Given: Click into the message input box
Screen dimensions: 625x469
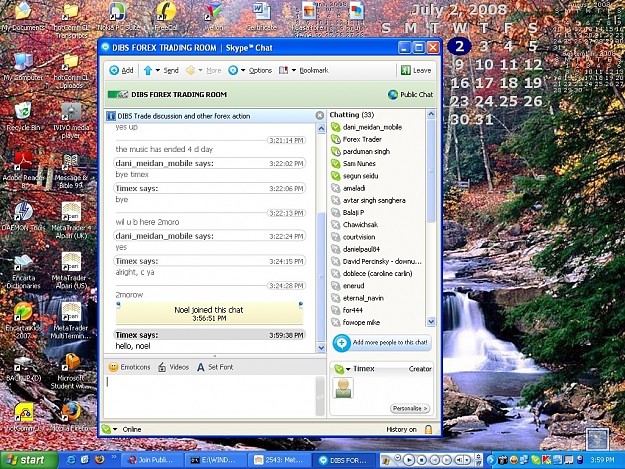Looking at the screenshot, I should (210, 396).
